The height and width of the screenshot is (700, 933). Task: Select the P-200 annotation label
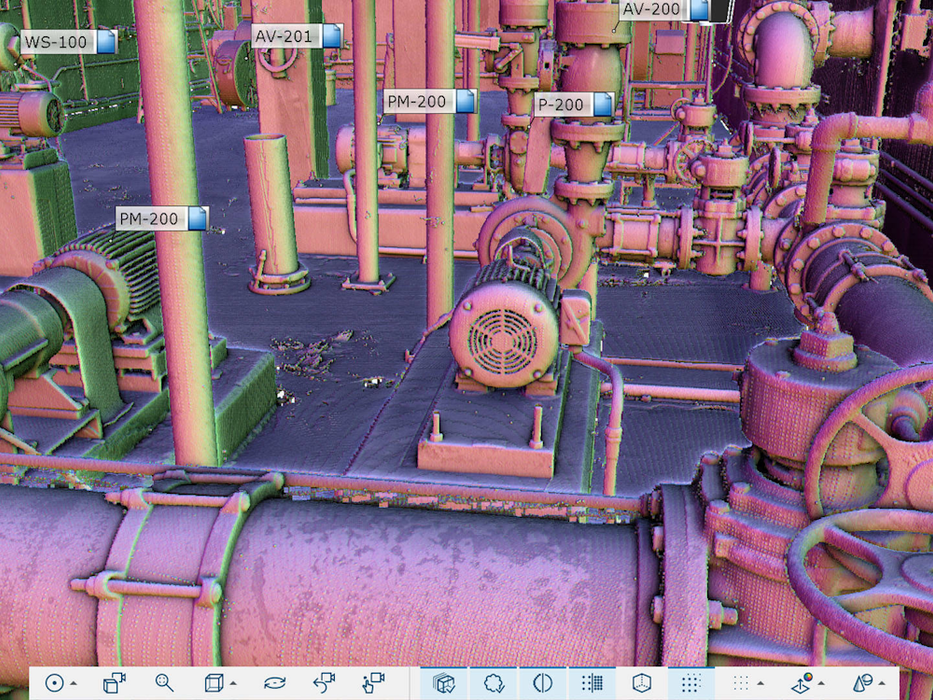(561, 105)
